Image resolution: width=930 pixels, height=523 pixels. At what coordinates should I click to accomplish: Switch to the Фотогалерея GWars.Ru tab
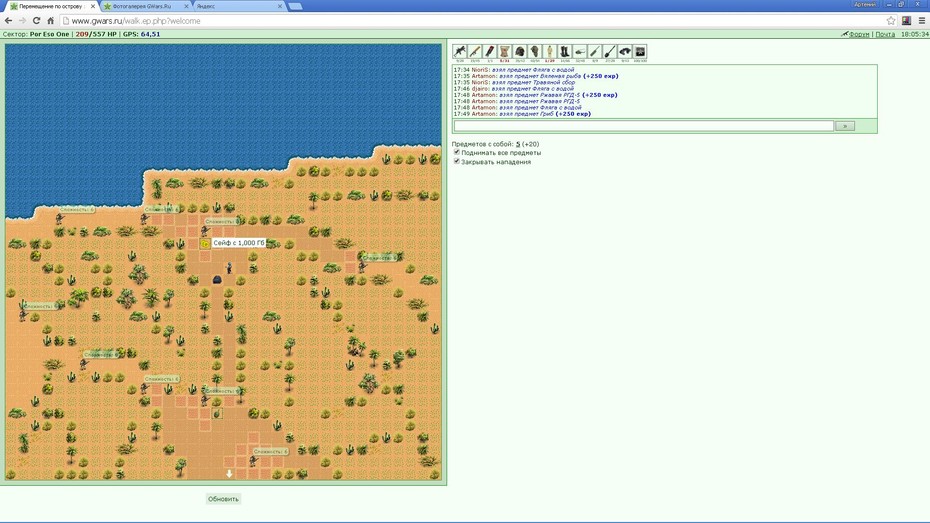pyautogui.click(x=146, y=6)
